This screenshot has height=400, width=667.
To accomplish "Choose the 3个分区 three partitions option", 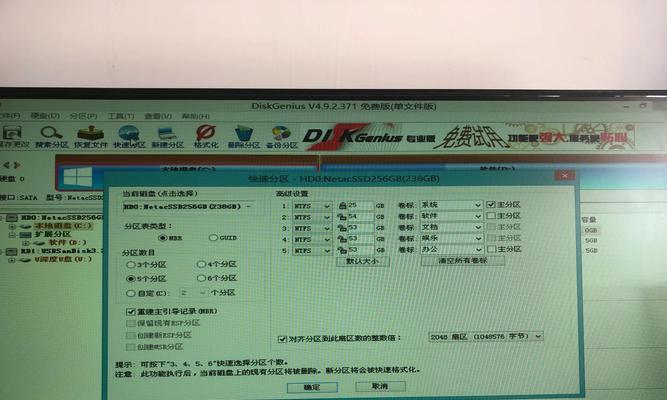I will tap(131, 265).
